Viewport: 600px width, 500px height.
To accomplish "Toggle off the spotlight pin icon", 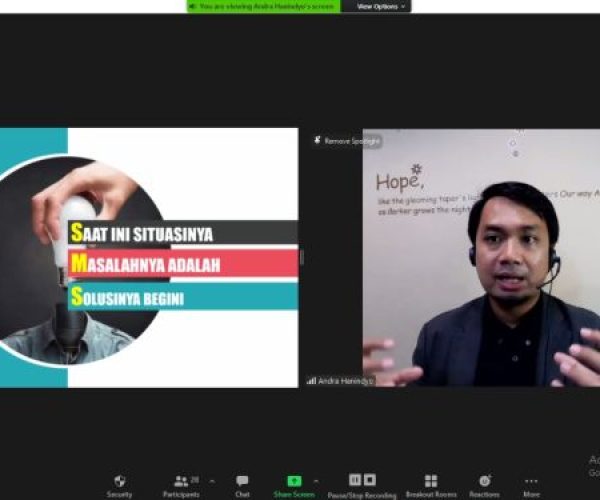I will click(316, 141).
